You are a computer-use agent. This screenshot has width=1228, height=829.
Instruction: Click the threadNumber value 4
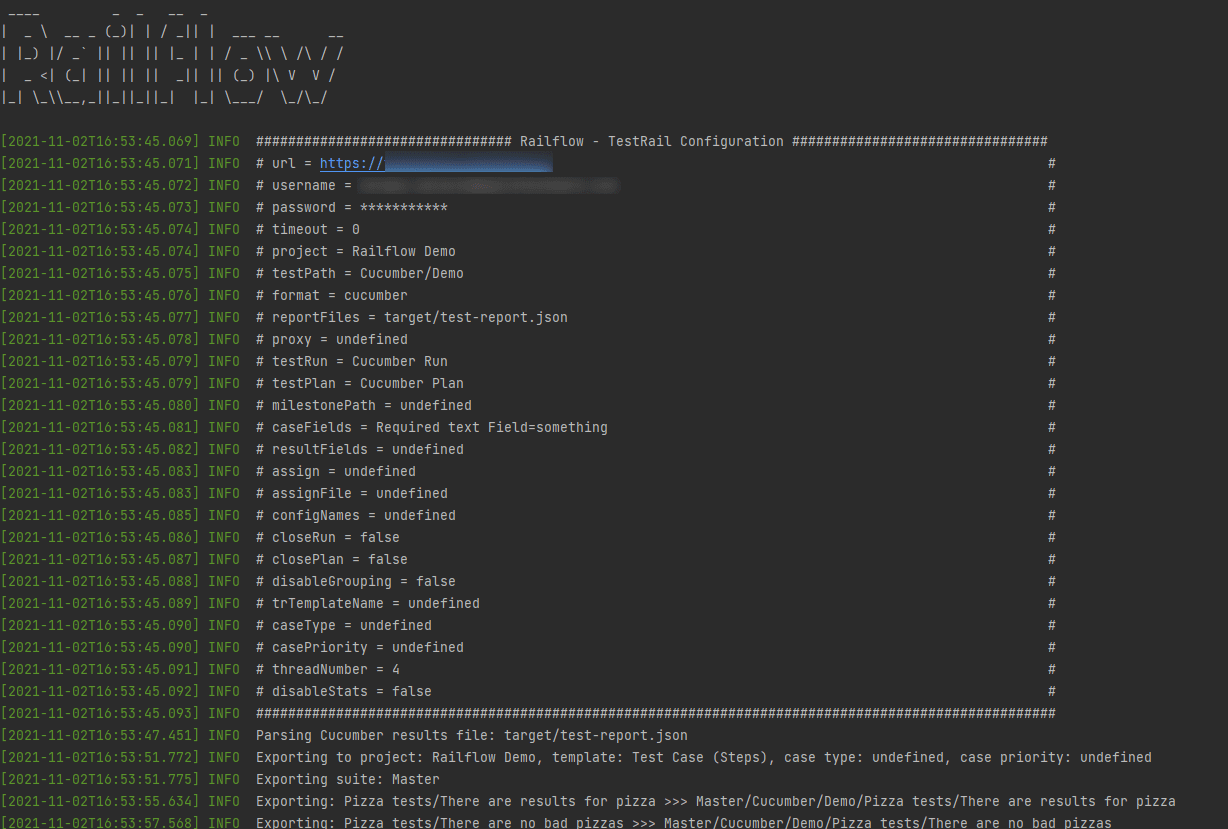click(x=396, y=669)
